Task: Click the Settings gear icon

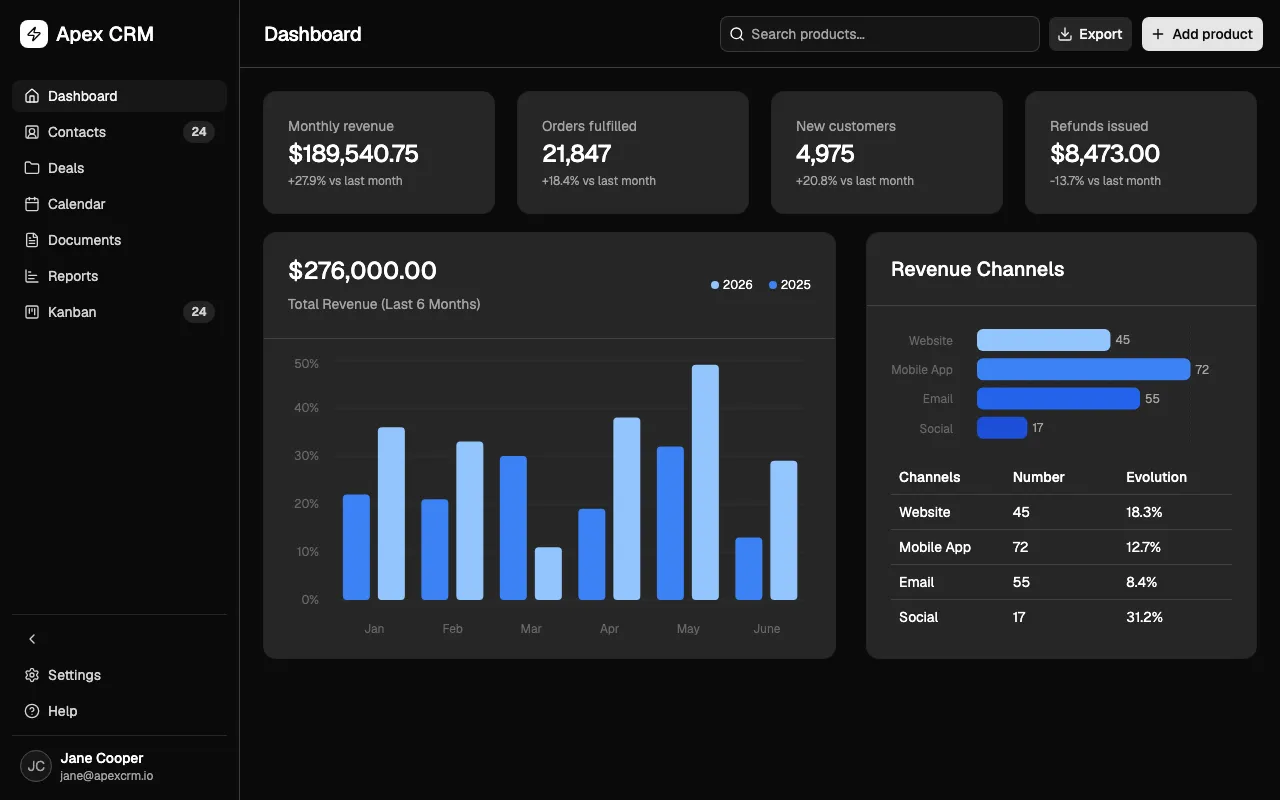Action: click(x=32, y=675)
